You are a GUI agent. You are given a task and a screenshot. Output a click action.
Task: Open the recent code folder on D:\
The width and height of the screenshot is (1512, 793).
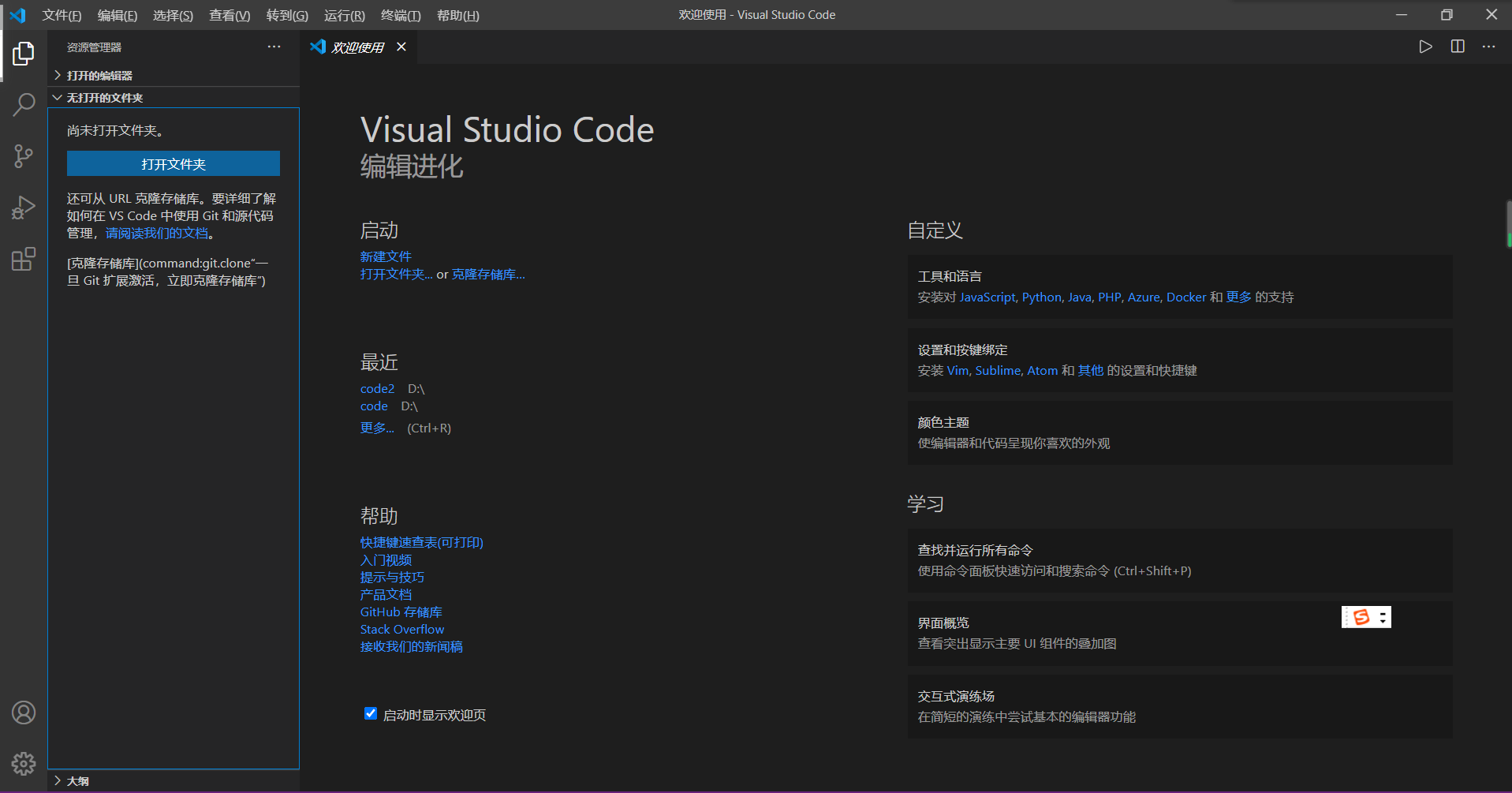tap(374, 406)
